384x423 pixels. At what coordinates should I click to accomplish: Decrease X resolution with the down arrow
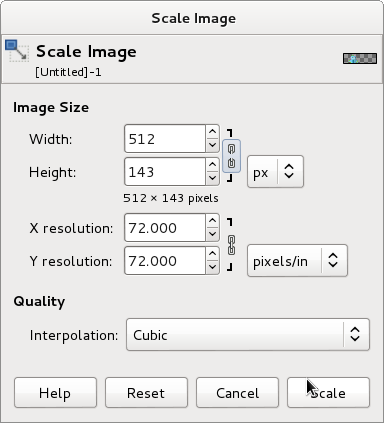click(212, 234)
